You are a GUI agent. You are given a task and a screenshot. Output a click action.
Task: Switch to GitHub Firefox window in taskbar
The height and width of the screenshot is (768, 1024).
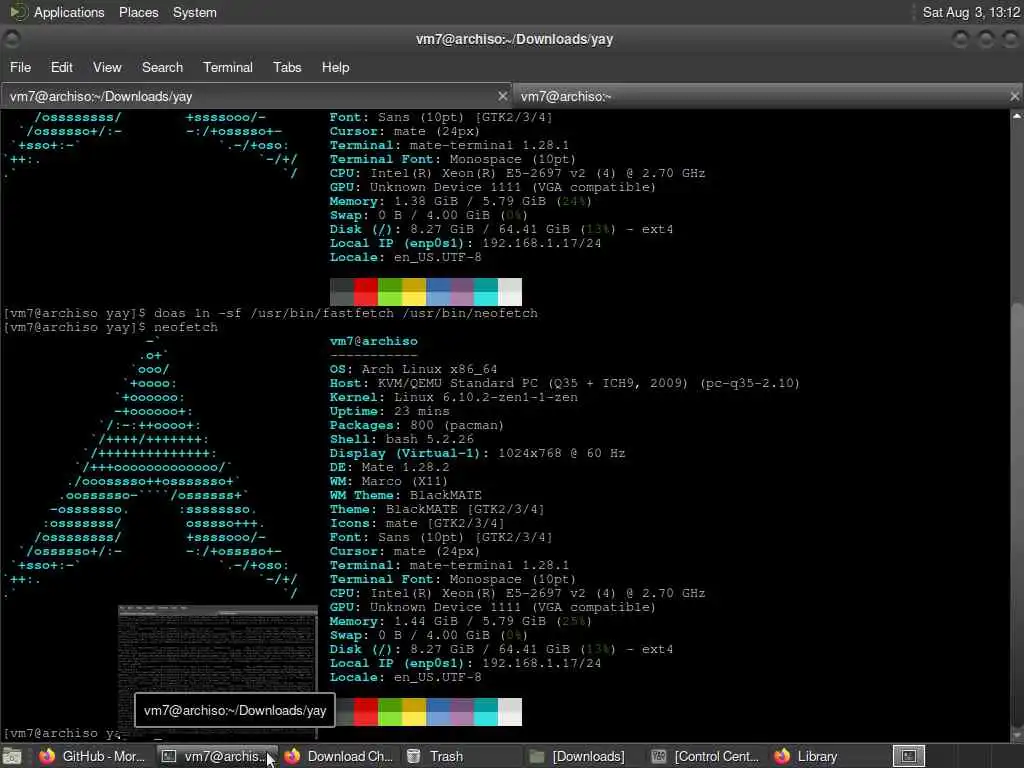92,756
